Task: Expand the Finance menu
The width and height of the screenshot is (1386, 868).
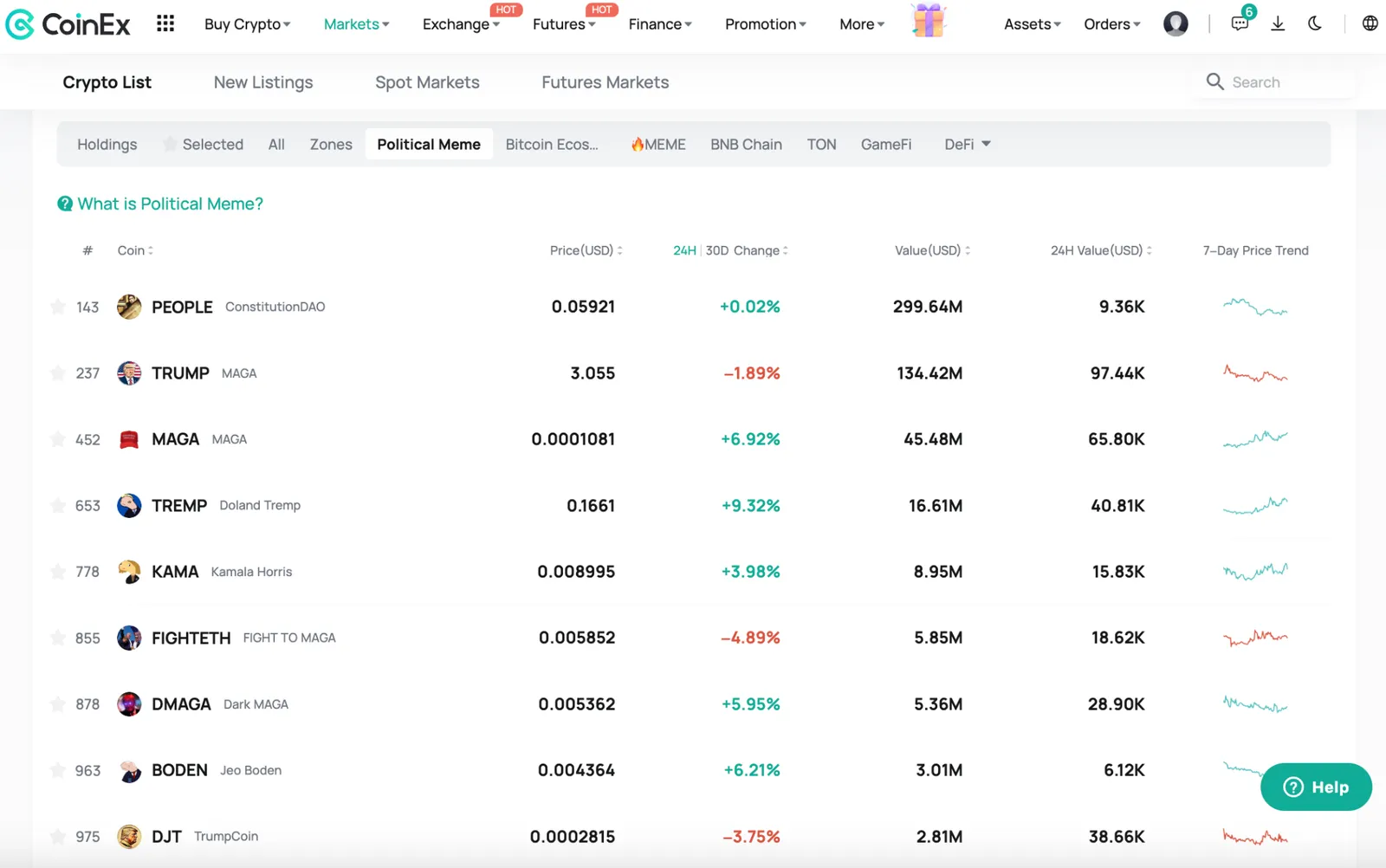Action: pyautogui.click(x=660, y=24)
